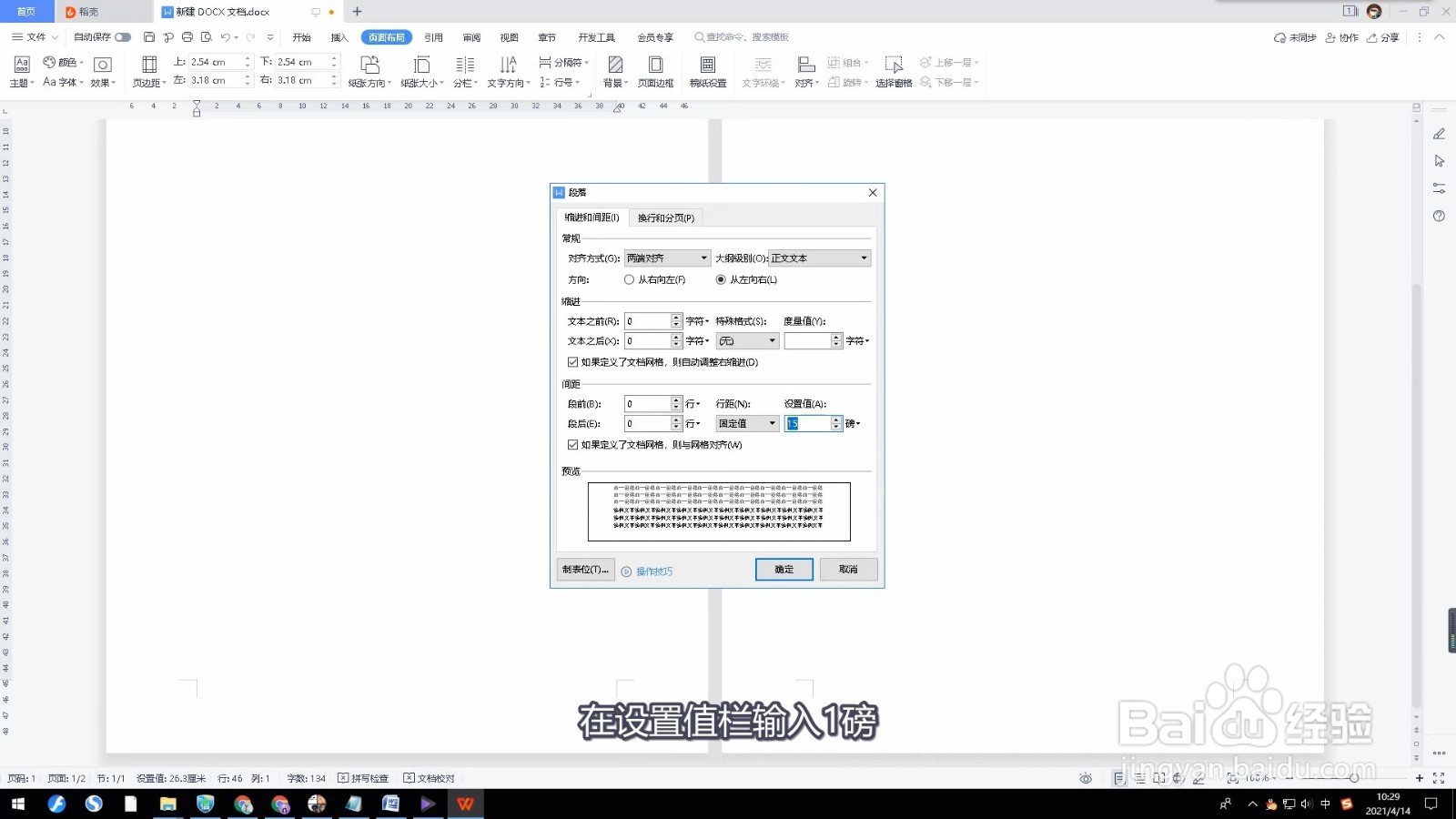Click the paper orientation (纸张方向) icon

(369, 65)
